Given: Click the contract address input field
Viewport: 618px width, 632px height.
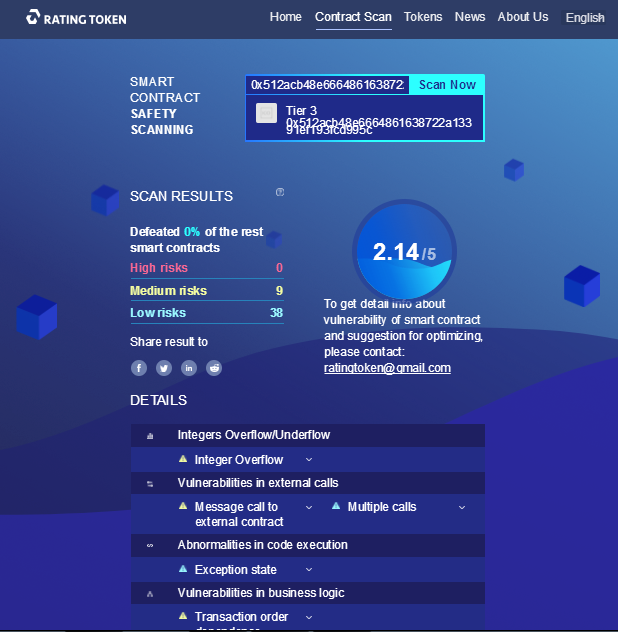Looking at the screenshot, I should 327,85.
